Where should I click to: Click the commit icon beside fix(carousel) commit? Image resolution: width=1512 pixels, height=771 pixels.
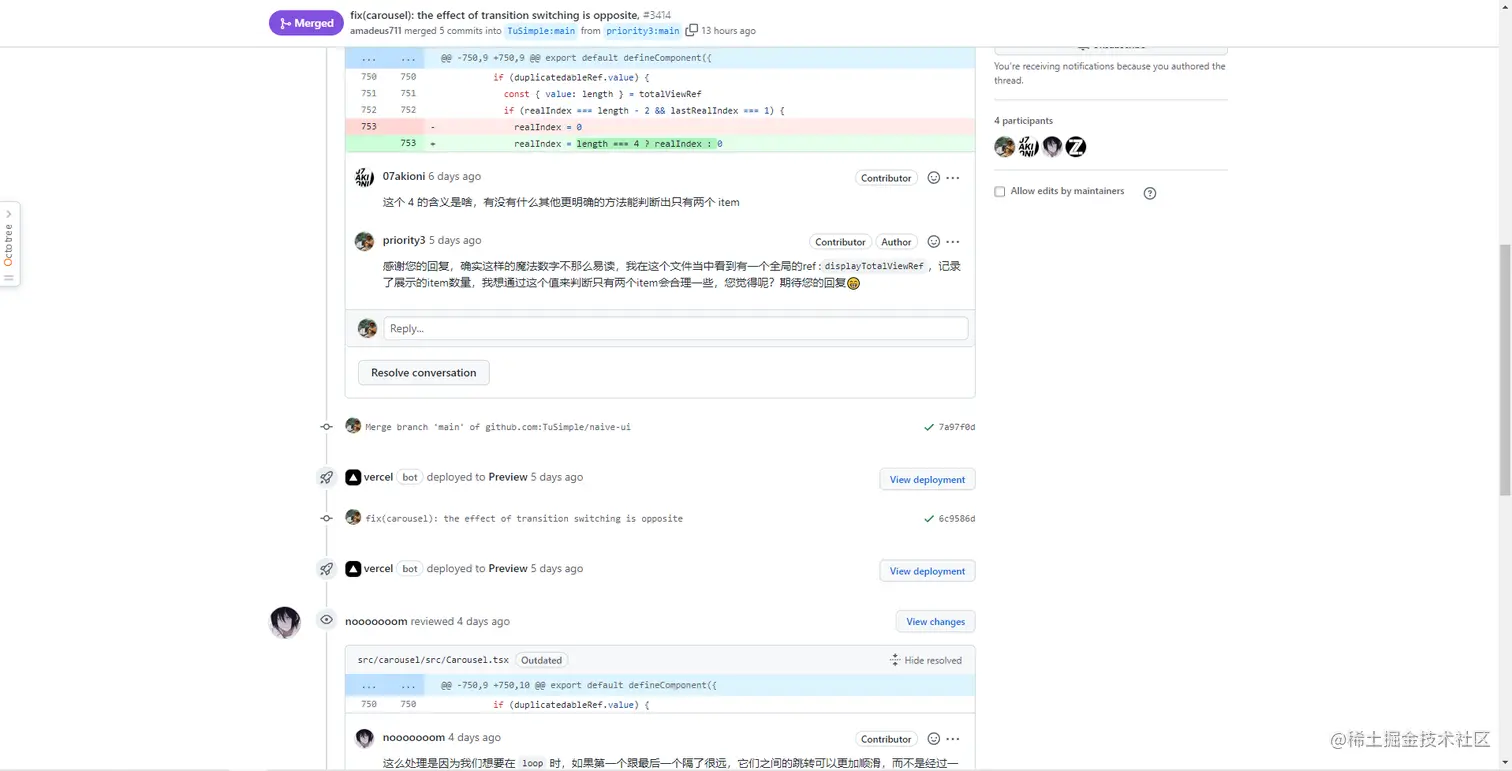tap(326, 519)
